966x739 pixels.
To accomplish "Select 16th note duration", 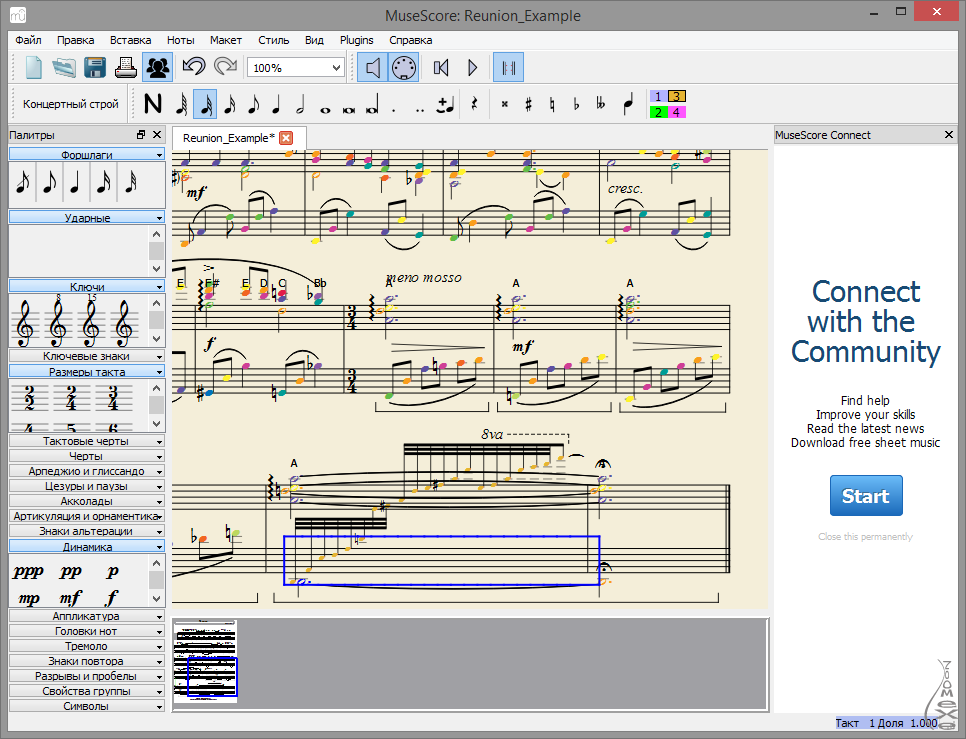I will [229, 104].
